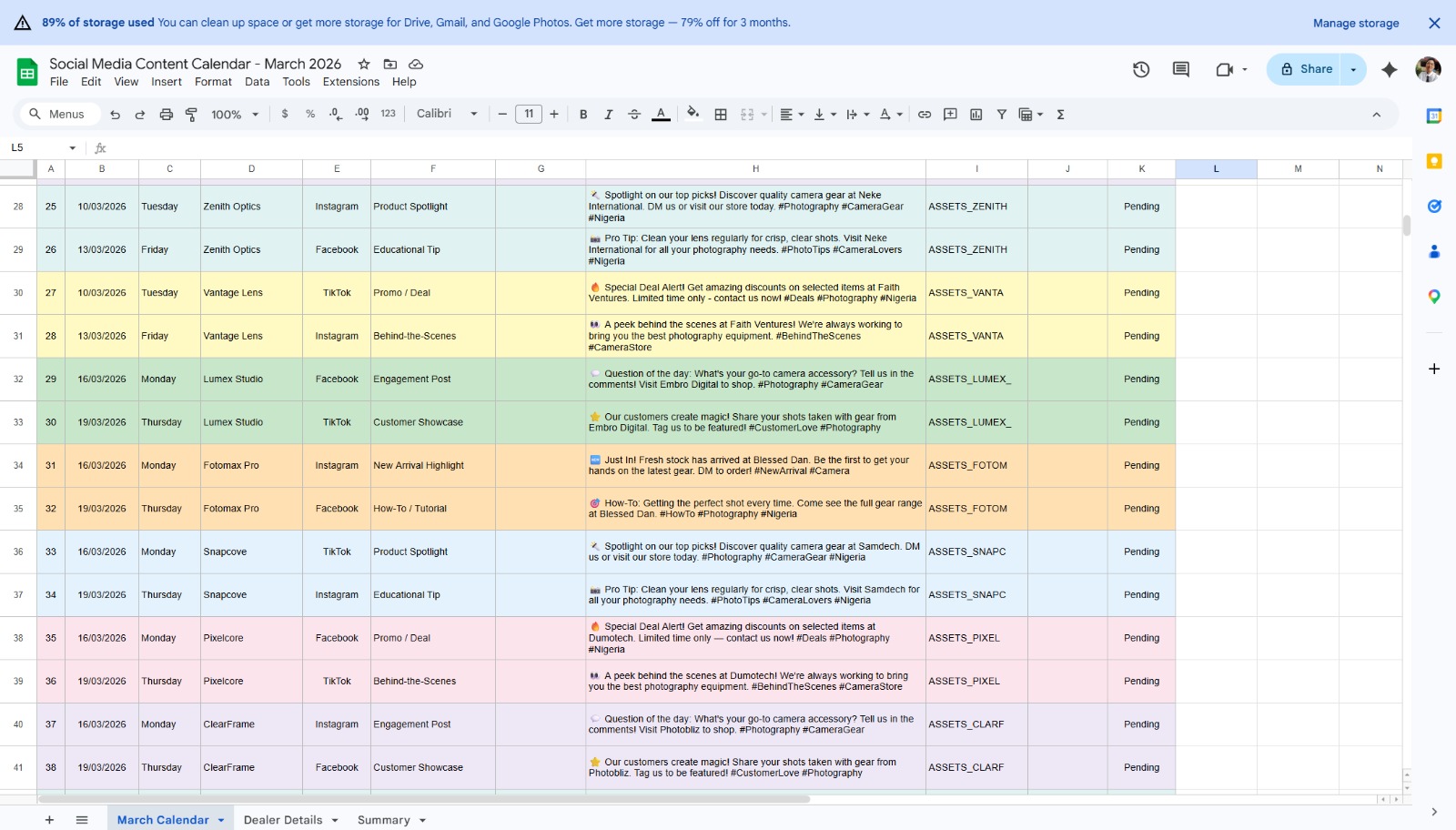Click the Undo icon

(x=115, y=115)
